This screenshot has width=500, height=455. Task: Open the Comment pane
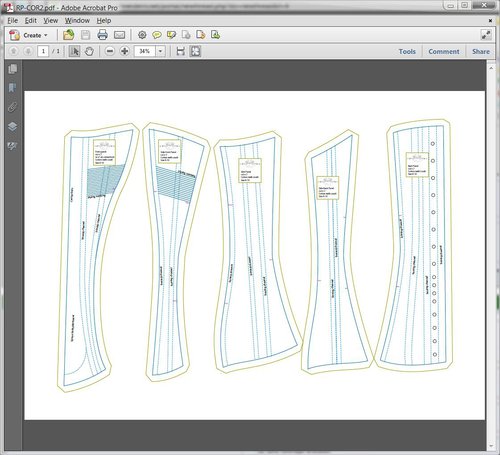point(444,52)
